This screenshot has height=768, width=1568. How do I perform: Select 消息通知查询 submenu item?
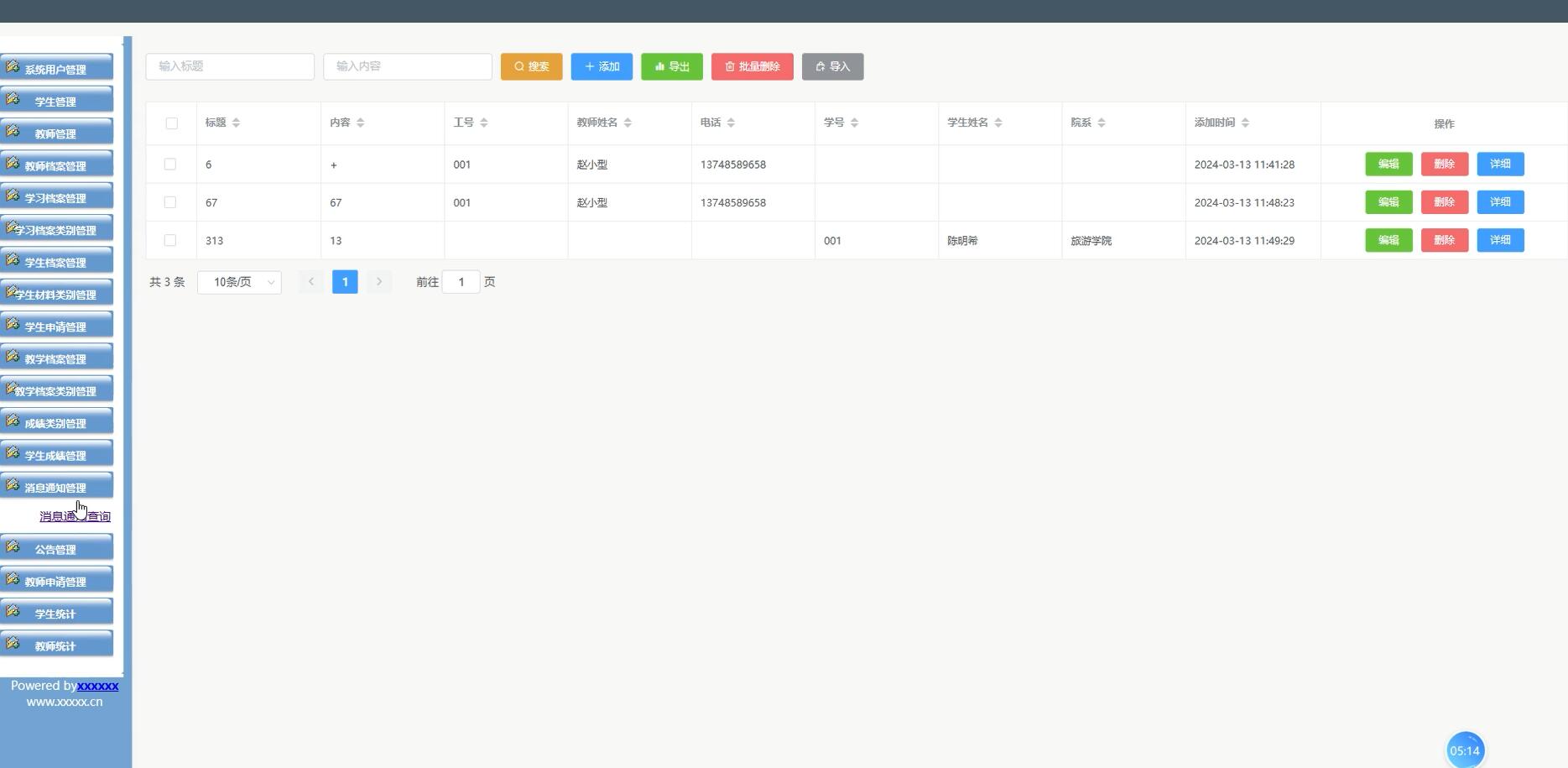pyautogui.click(x=74, y=515)
